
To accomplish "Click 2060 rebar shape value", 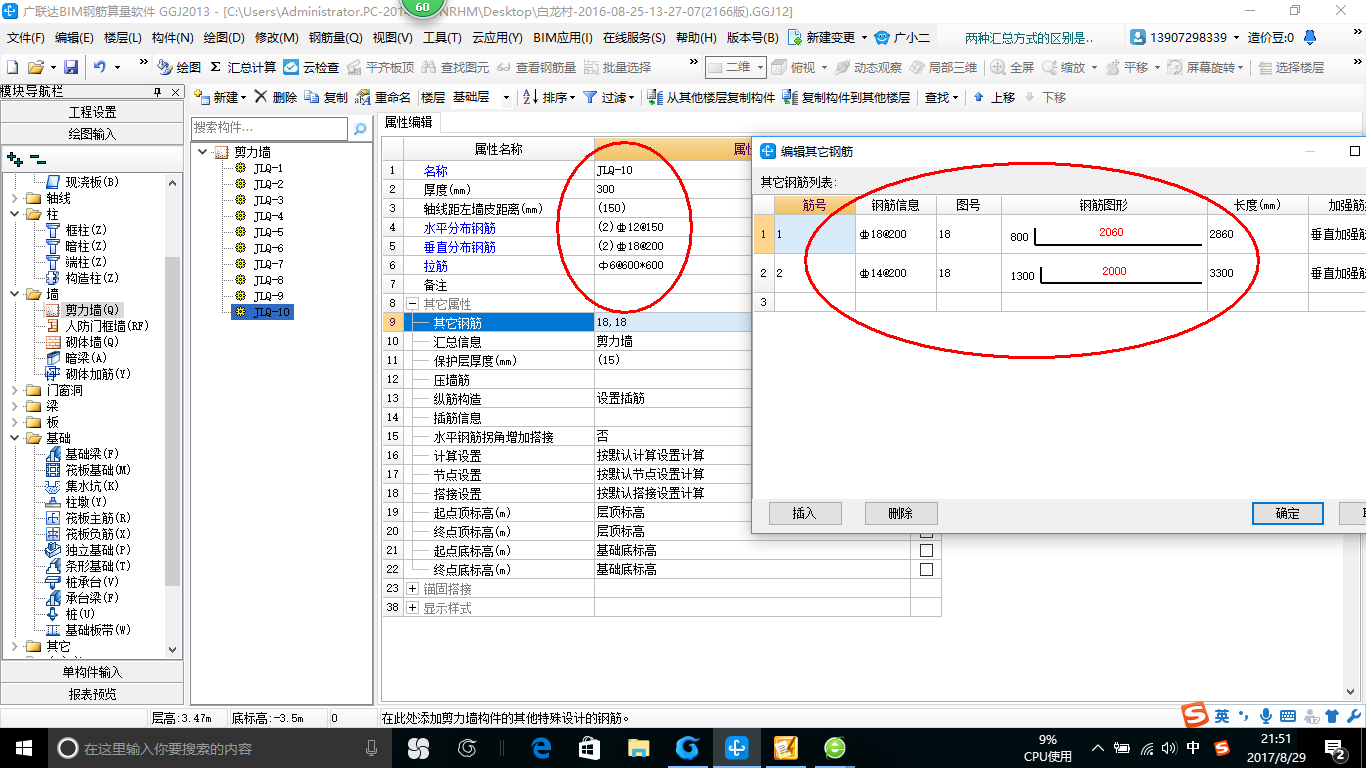I will [x=1111, y=232].
